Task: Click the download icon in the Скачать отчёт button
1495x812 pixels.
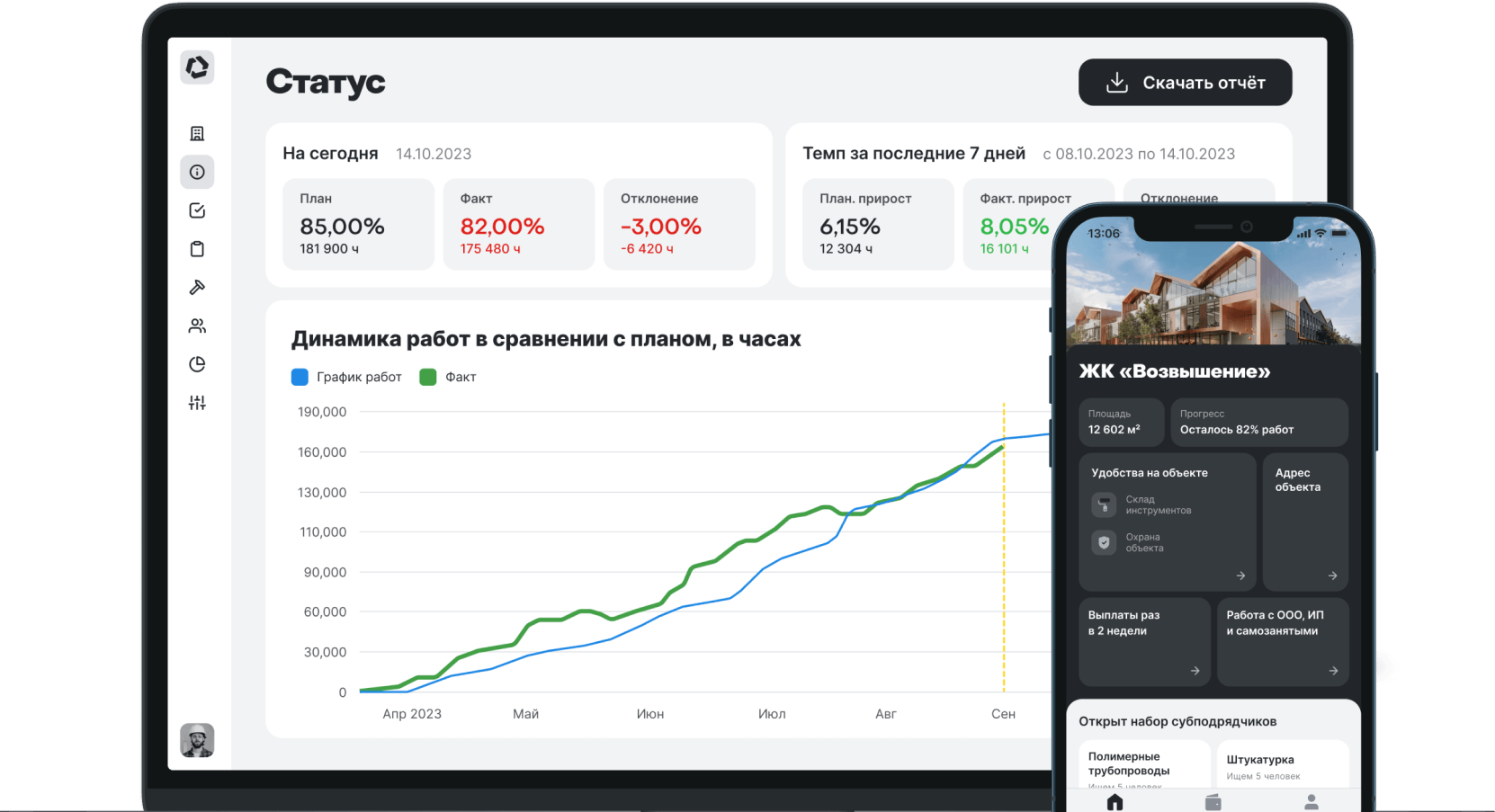Action: click(x=1116, y=83)
